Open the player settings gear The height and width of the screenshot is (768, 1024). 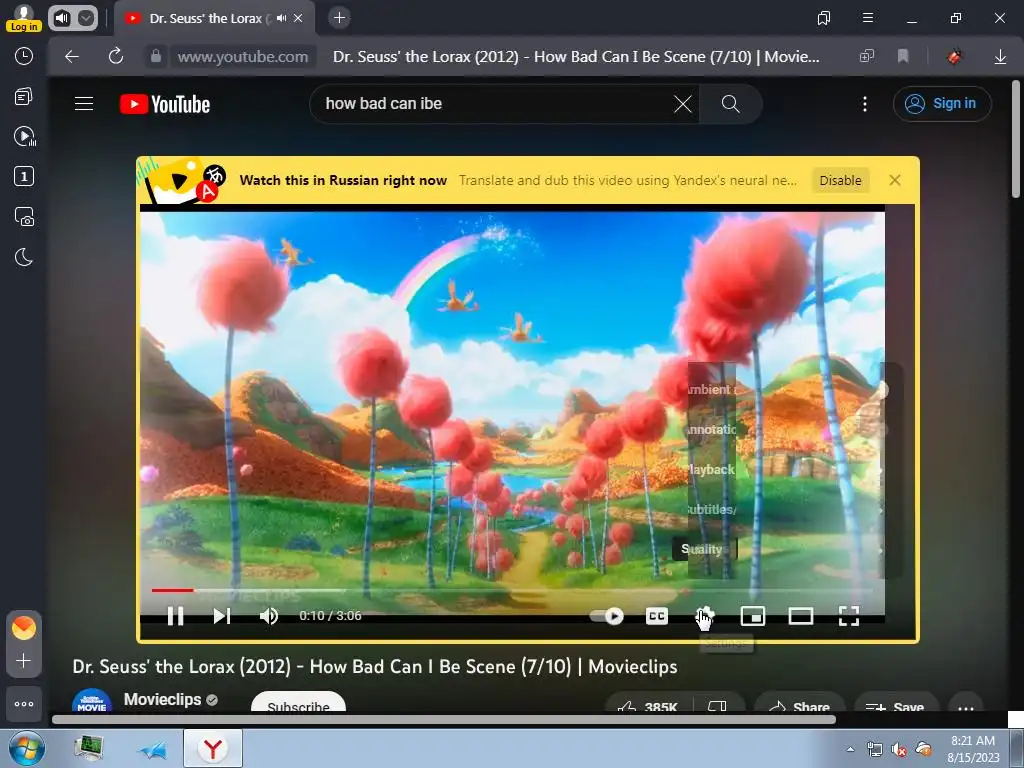705,616
